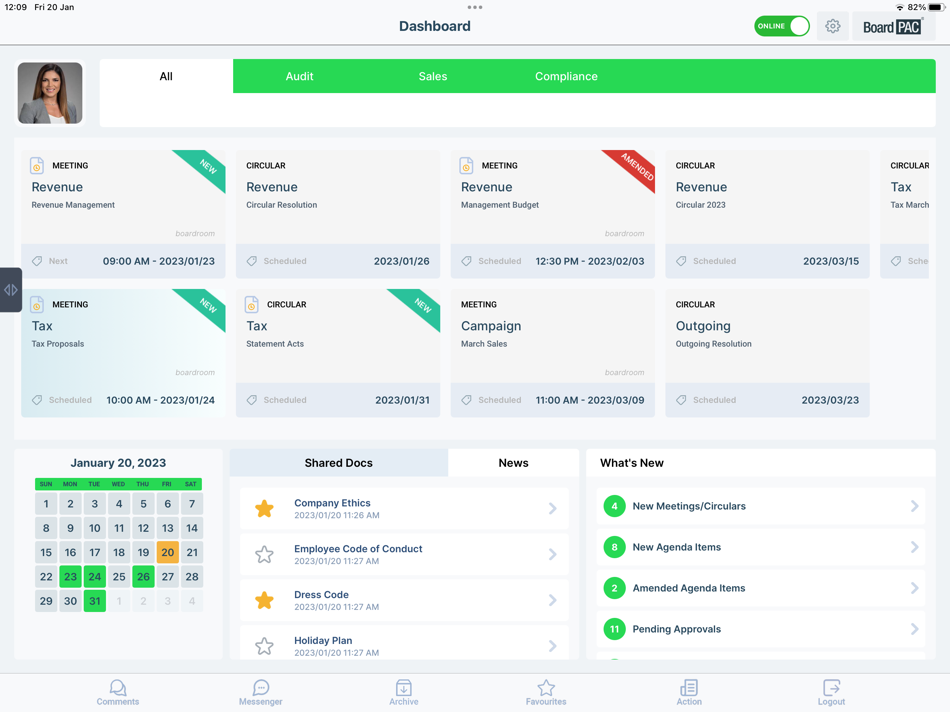Open the Comments panel
The height and width of the screenshot is (712, 950).
(118, 692)
